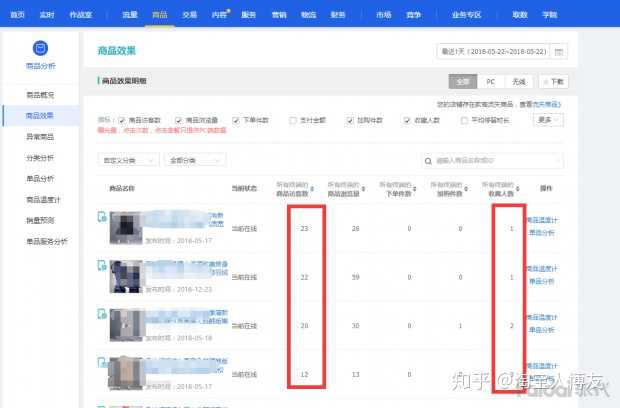Viewport: 620px width, 408px height.
Task: Click the 商品分析 envelope icon in sidebar
Action: pyautogui.click(x=40, y=48)
